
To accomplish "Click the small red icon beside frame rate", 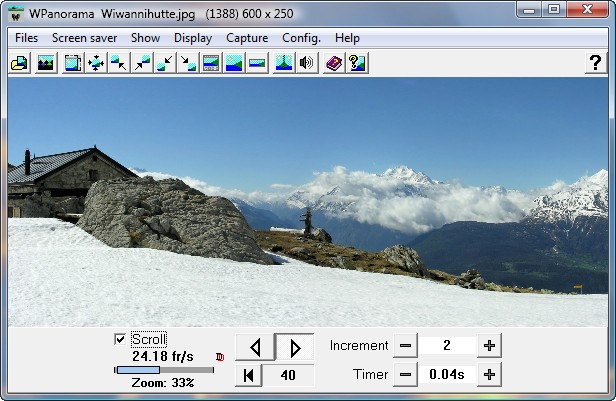I will point(220,356).
